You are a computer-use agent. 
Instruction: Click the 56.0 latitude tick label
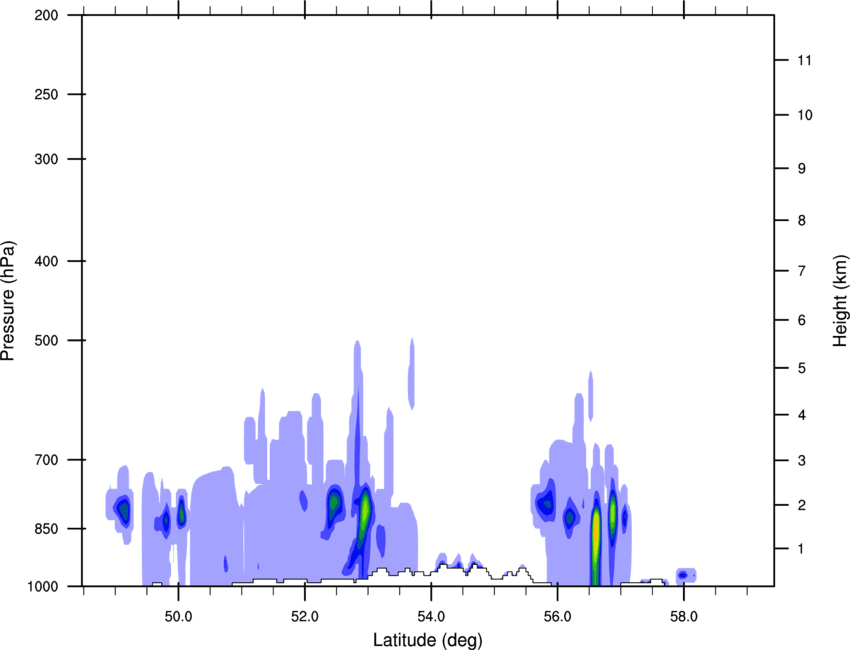557,617
